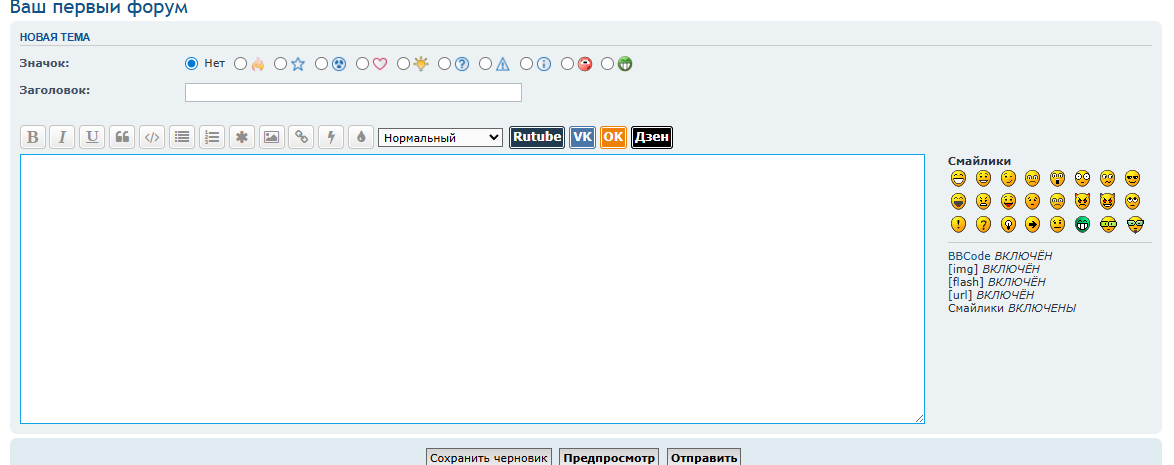This screenshot has height=465, width=1174.
Task: Click into the 'Заголовок' subject field
Action: click(x=353, y=92)
